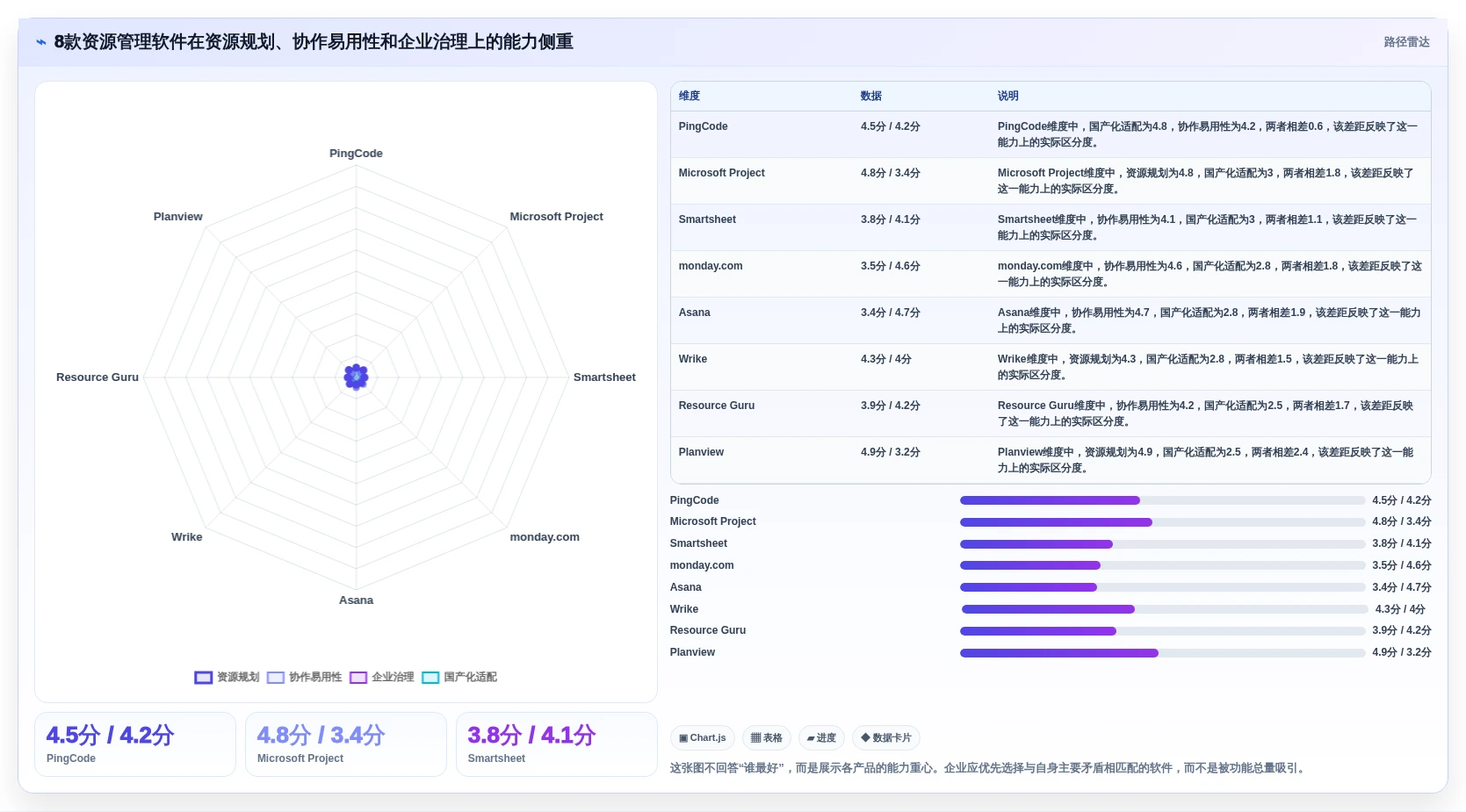Image resolution: width=1466 pixels, height=812 pixels.
Task: Toggle the 资源规划 legend series
Action: [227, 677]
